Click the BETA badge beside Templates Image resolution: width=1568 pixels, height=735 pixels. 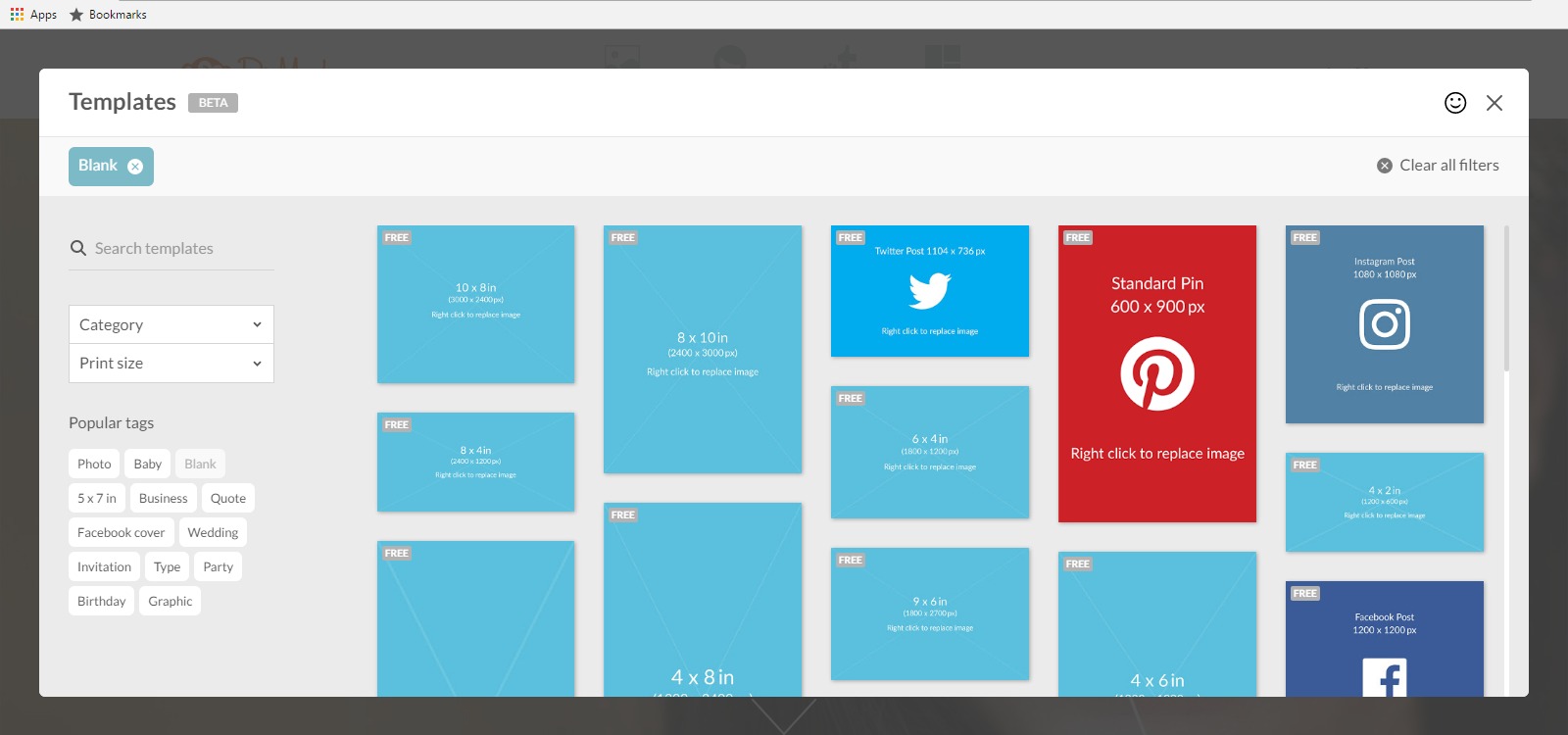pos(213,103)
